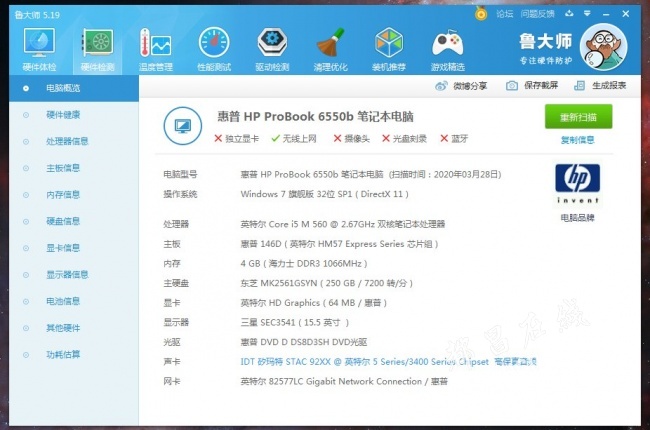The image size is (650, 430).
Task: Open 清理优化 broom icon
Action: click(330, 42)
